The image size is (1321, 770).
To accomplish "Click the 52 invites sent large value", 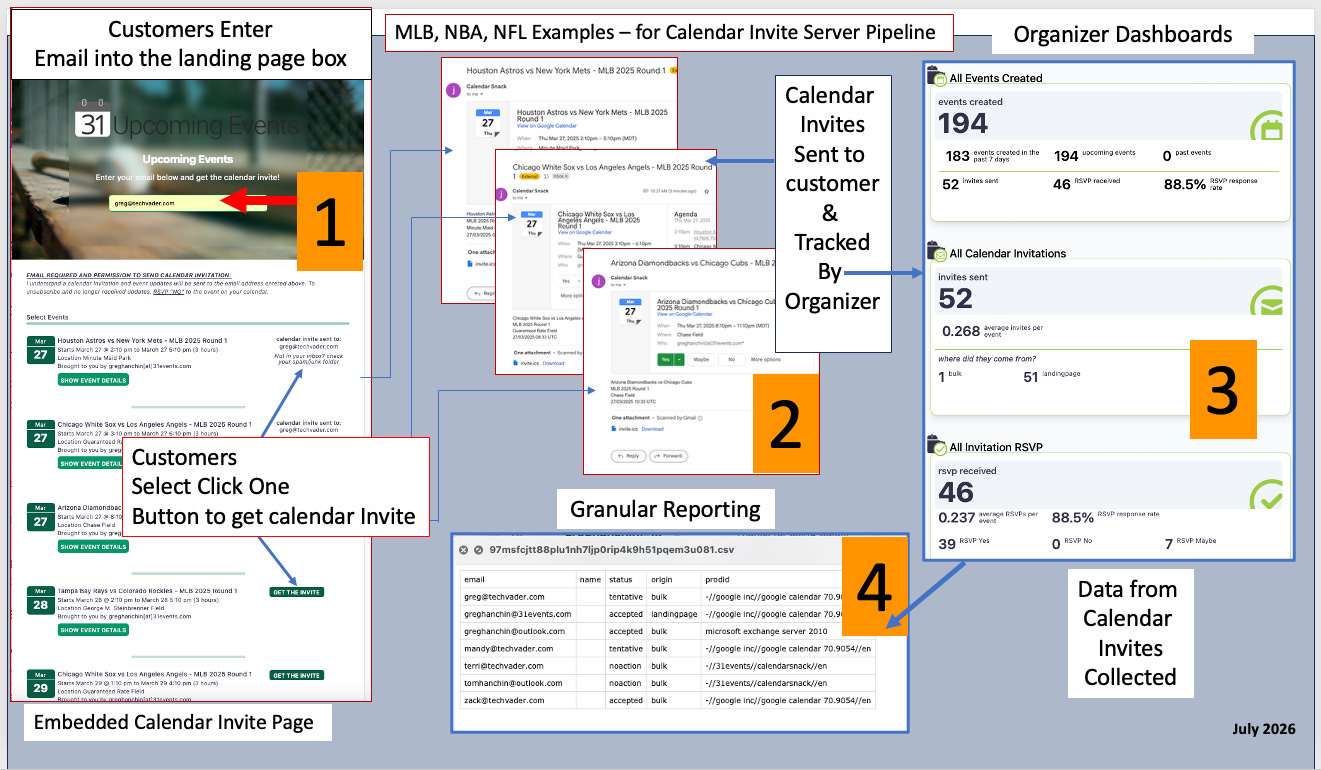I will pos(956,297).
